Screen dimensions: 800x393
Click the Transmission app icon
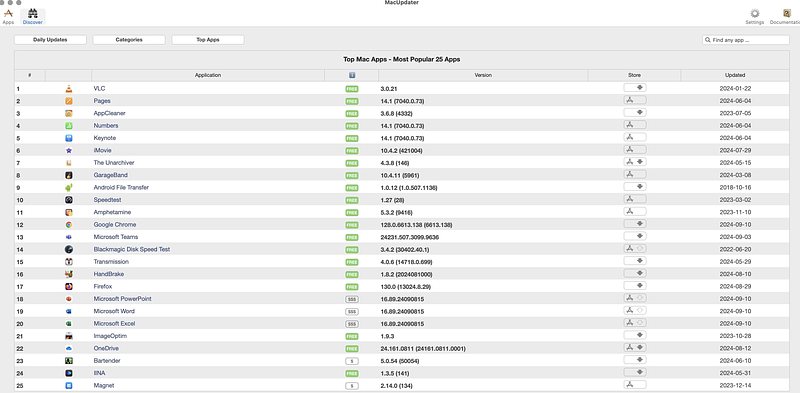69,262
